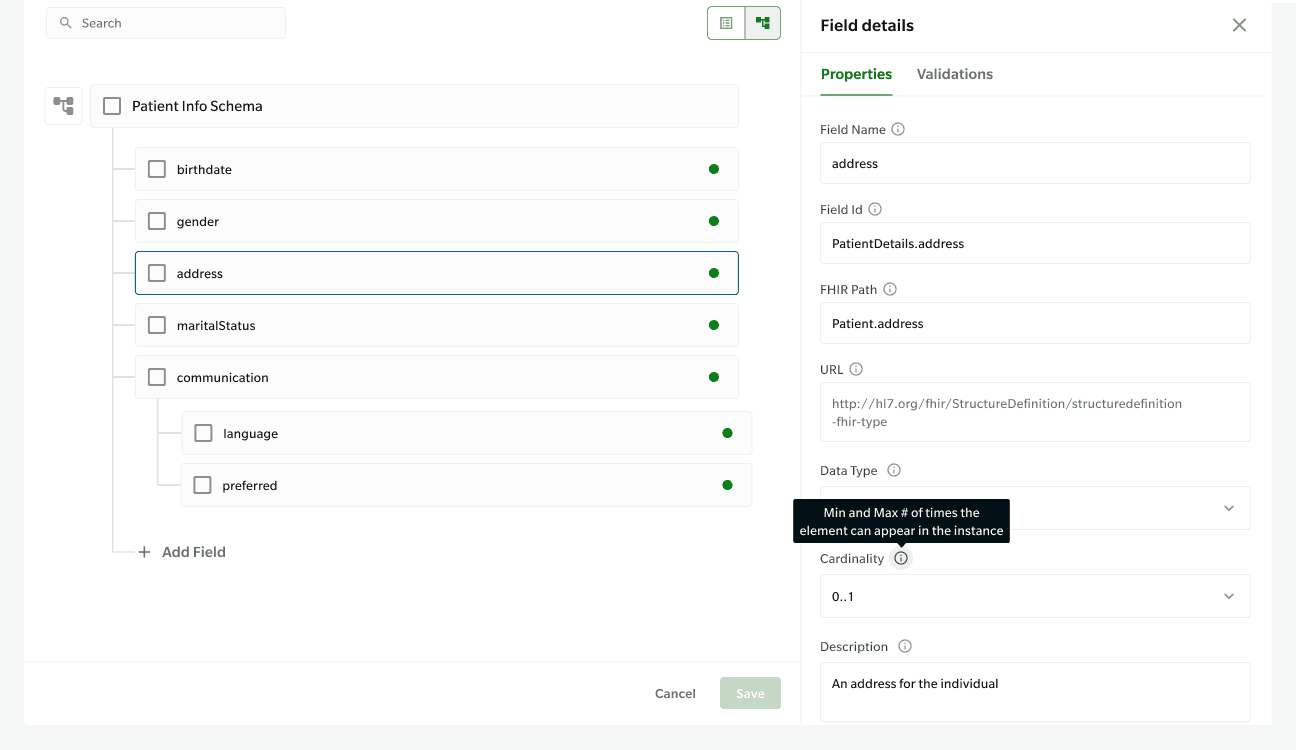Check the language field checkbox
The height and width of the screenshot is (750, 1296).
pyautogui.click(x=203, y=433)
